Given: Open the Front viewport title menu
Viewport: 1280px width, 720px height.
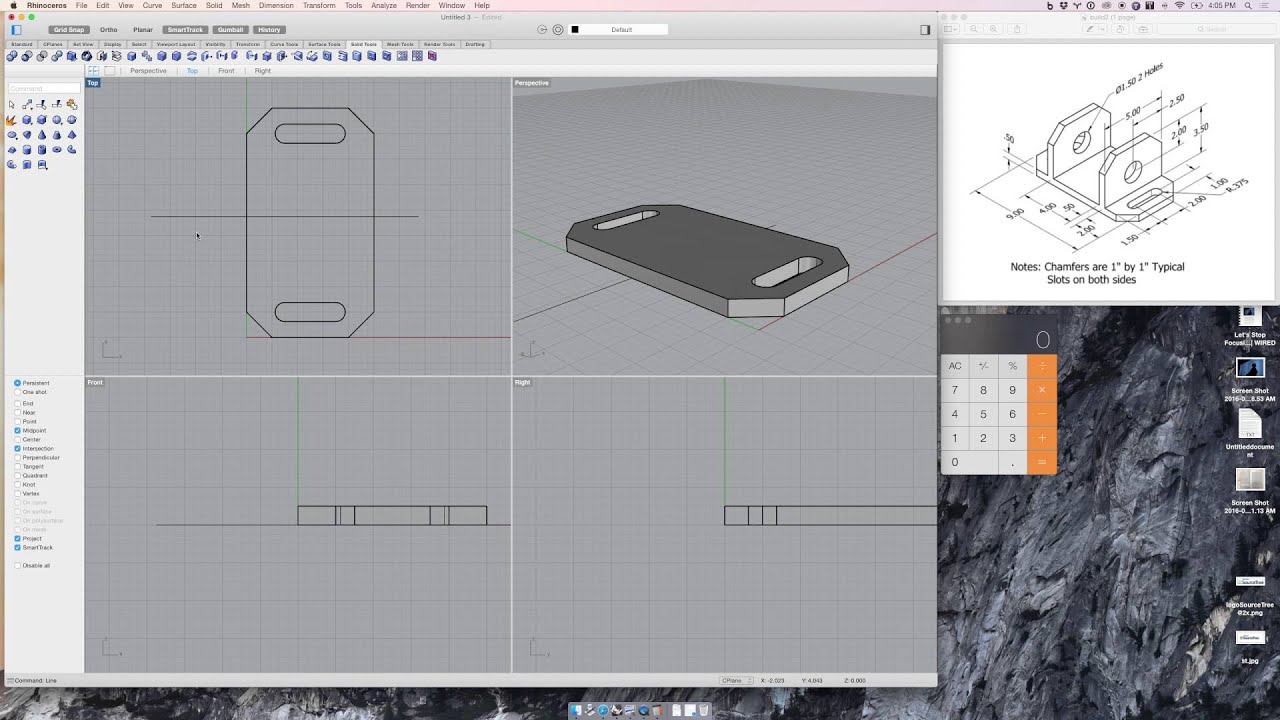Looking at the screenshot, I should (95, 382).
